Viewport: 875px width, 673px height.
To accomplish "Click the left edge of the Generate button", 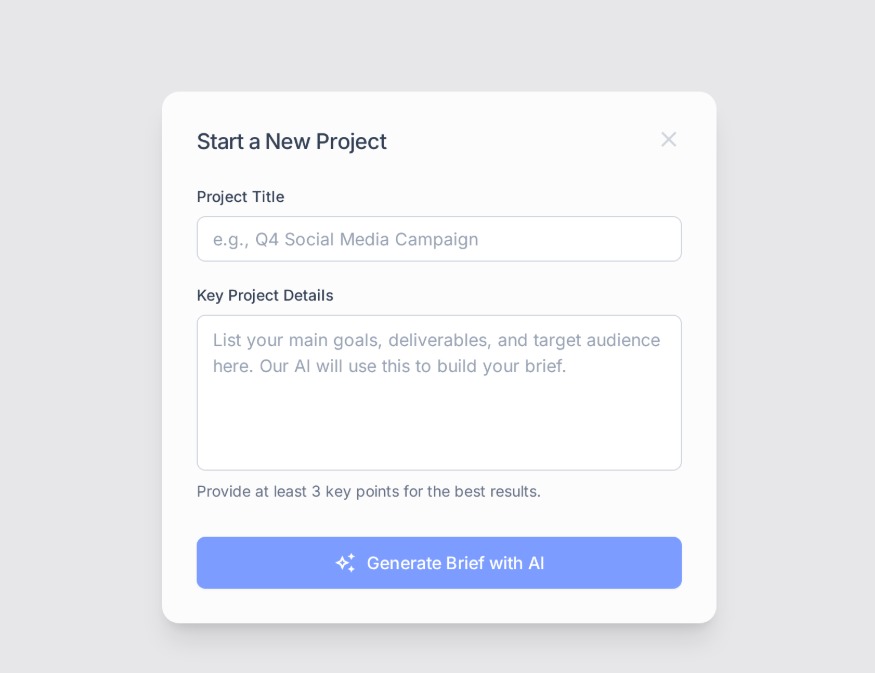I will click(x=208, y=563).
